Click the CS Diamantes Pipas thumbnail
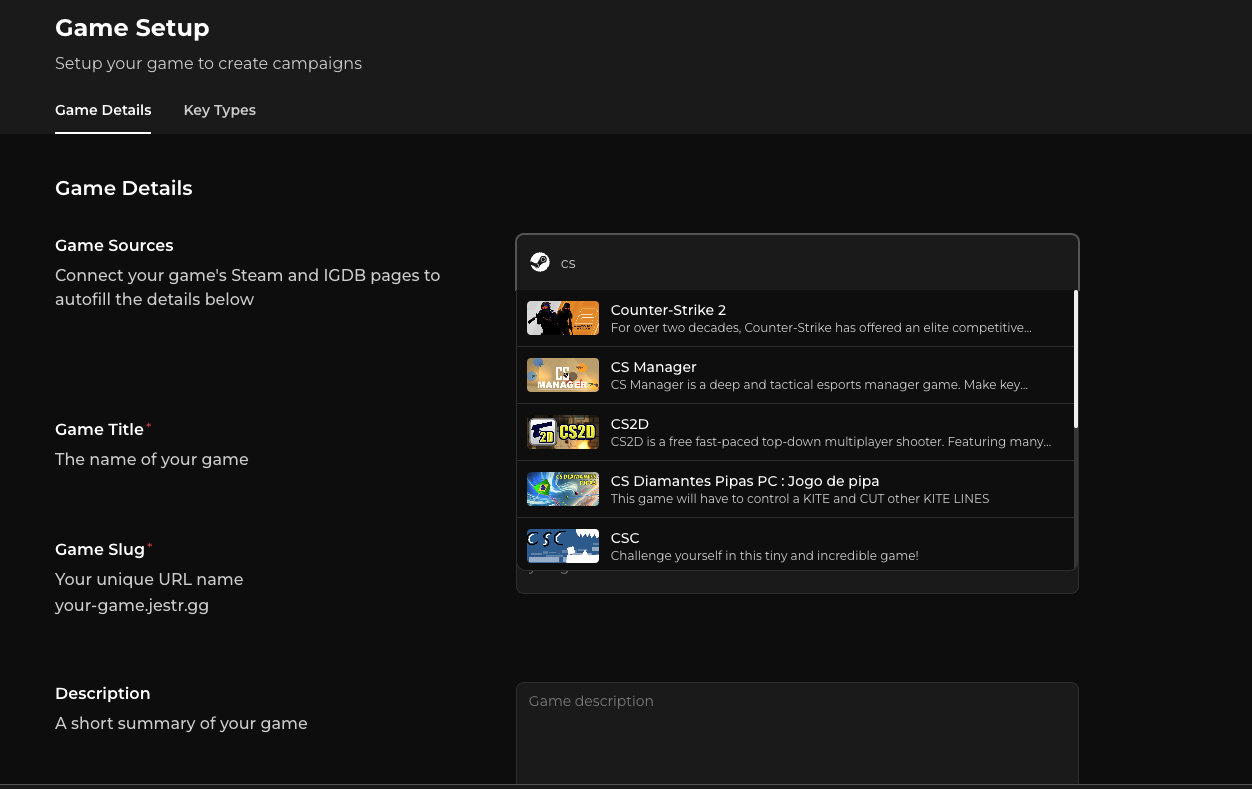Image resolution: width=1252 pixels, height=789 pixels. tap(563, 489)
